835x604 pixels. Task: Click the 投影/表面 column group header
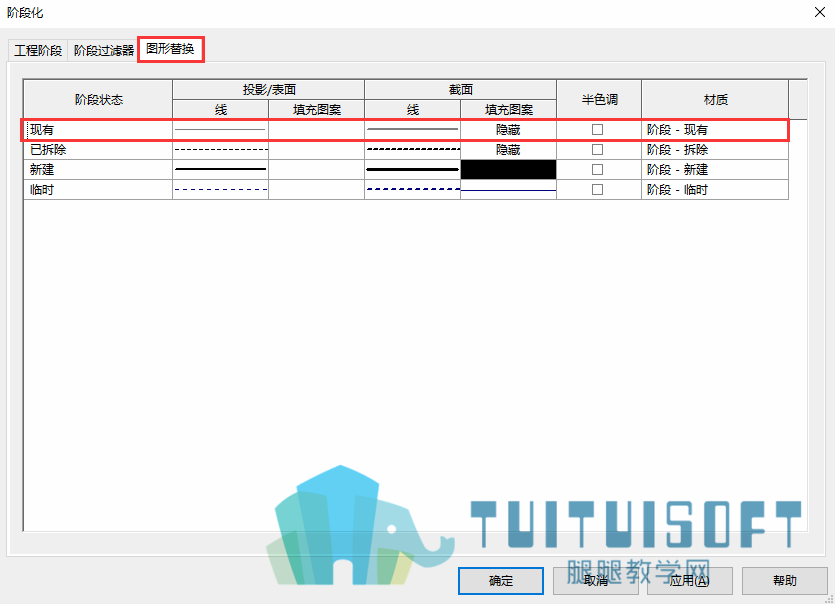(x=268, y=89)
